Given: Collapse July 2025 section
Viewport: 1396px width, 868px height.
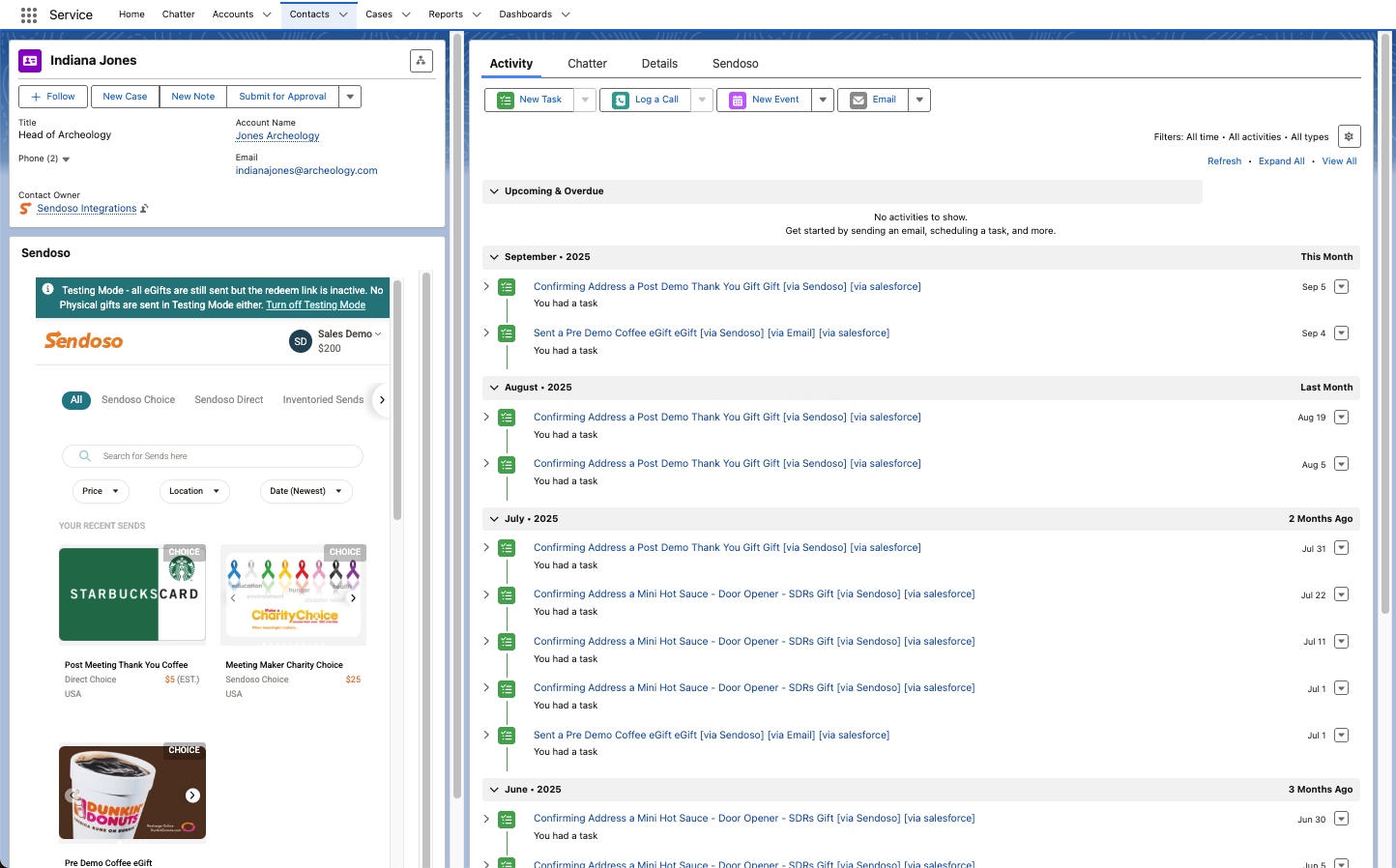Looking at the screenshot, I should (x=494, y=519).
